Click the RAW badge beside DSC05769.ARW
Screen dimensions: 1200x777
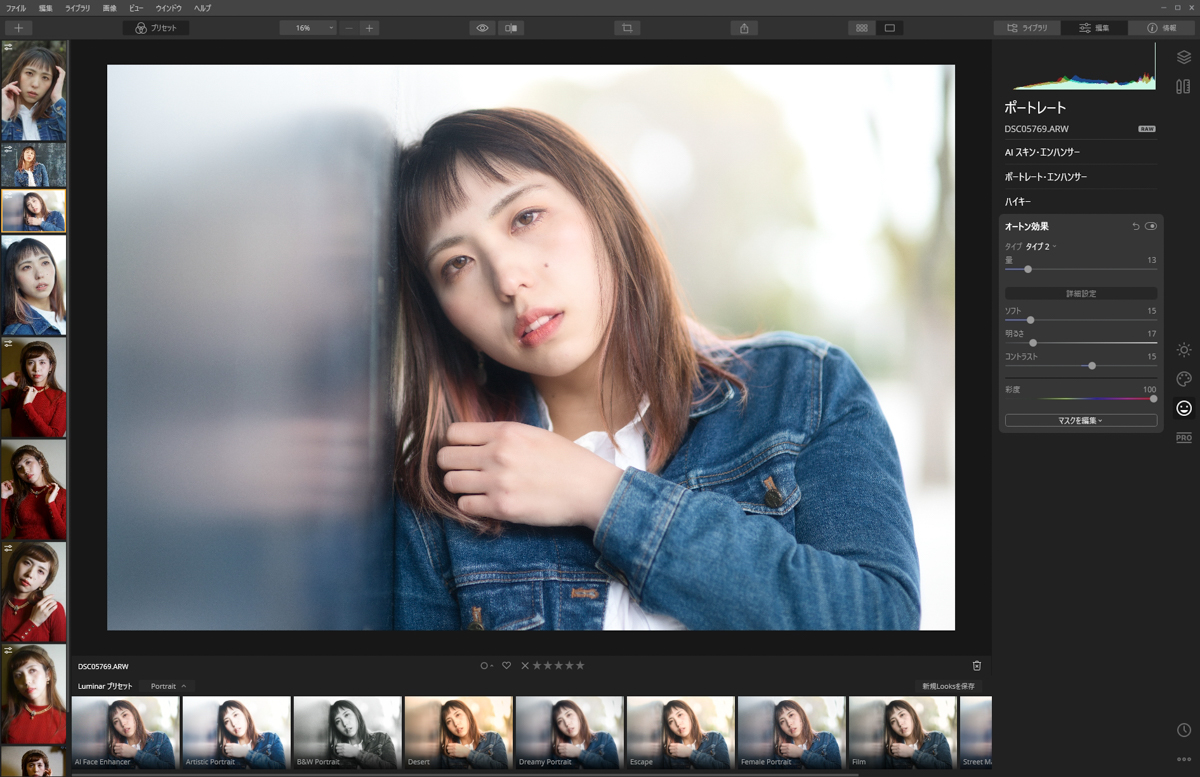1147,129
